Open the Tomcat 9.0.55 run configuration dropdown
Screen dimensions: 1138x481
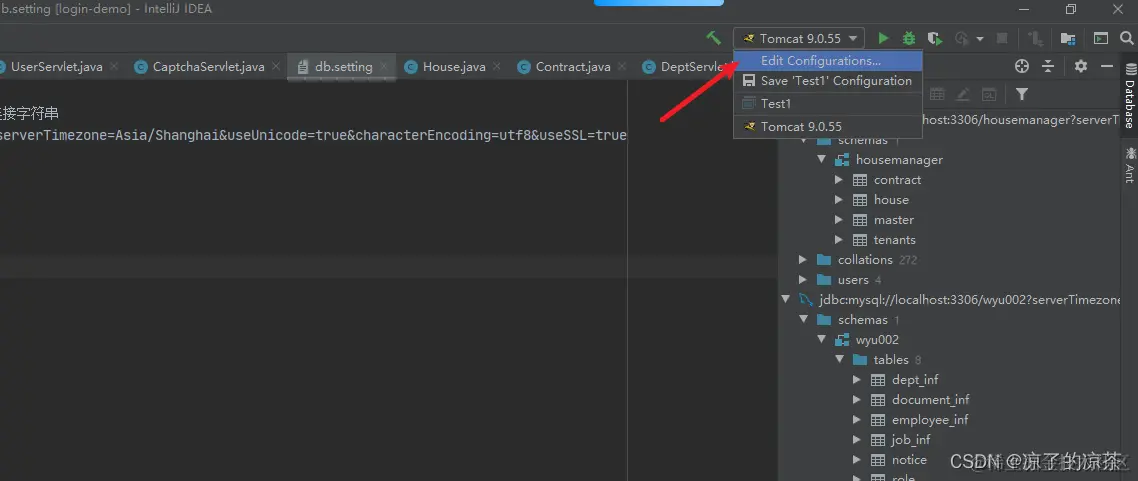[798, 38]
